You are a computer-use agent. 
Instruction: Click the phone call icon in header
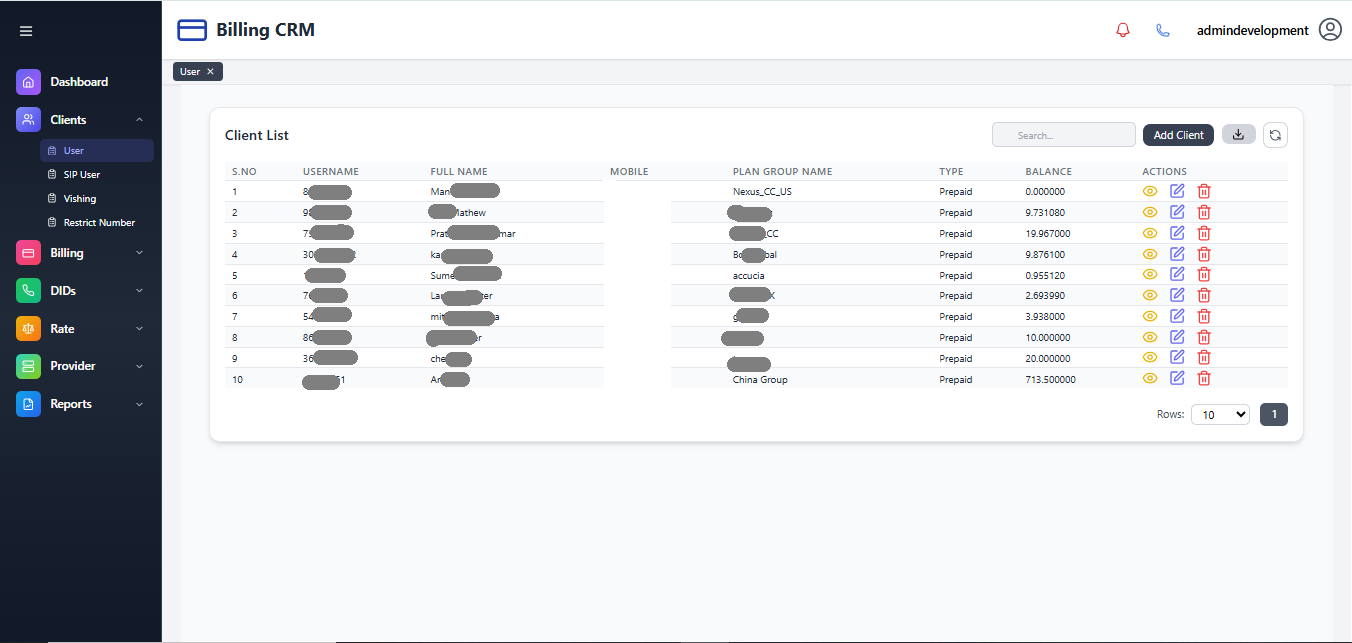click(1162, 30)
